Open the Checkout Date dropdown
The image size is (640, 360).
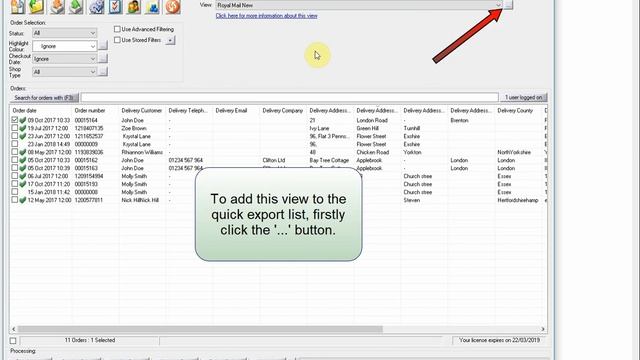point(64,59)
